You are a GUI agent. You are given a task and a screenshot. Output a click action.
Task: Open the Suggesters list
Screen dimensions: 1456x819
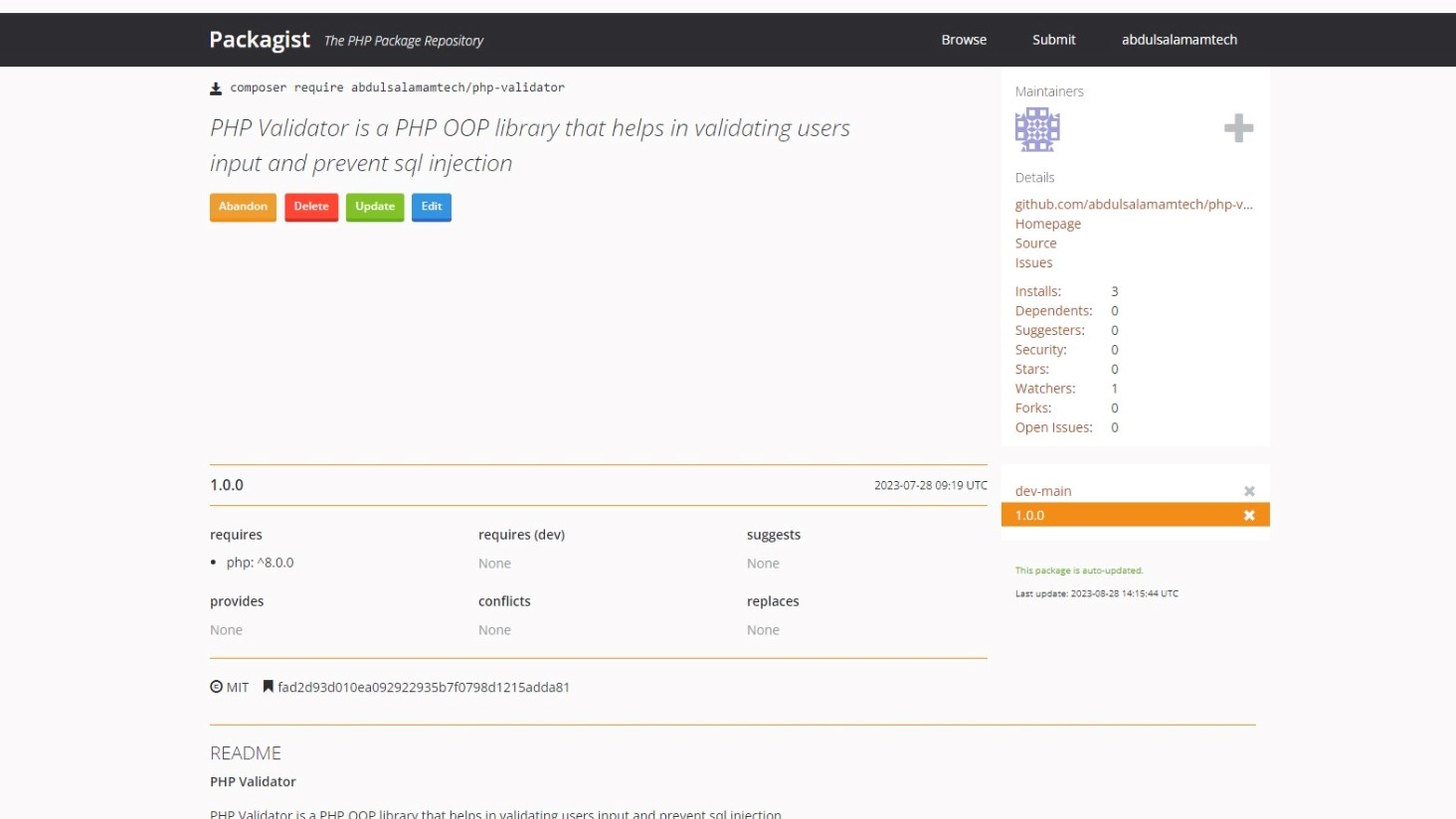pos(1049,330)
